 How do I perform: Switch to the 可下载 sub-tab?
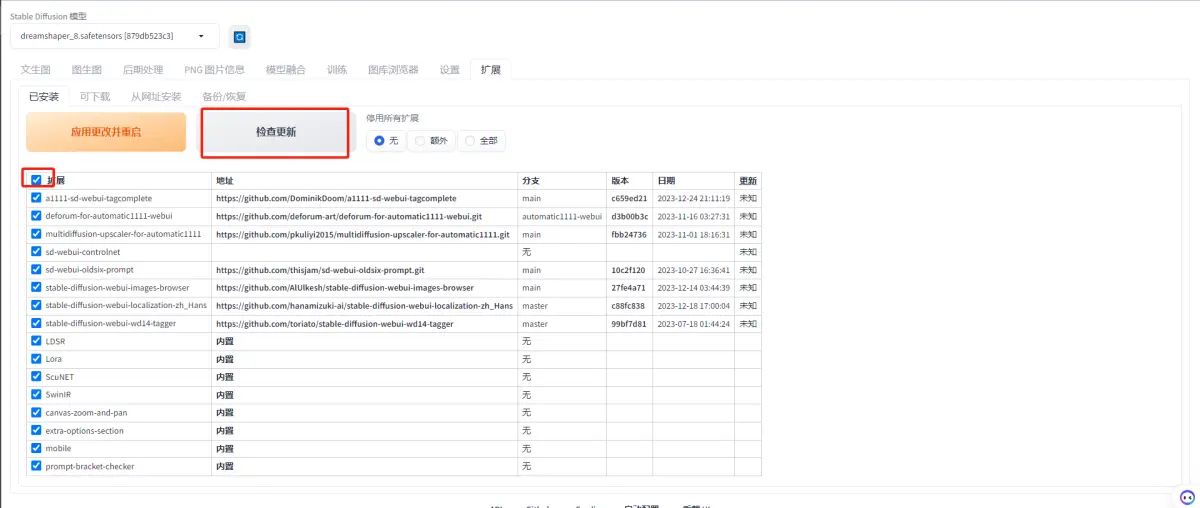click(x=95, y=97)
